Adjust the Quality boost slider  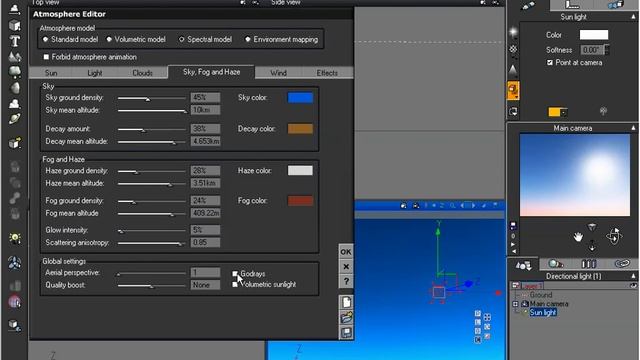click(151, 286)
